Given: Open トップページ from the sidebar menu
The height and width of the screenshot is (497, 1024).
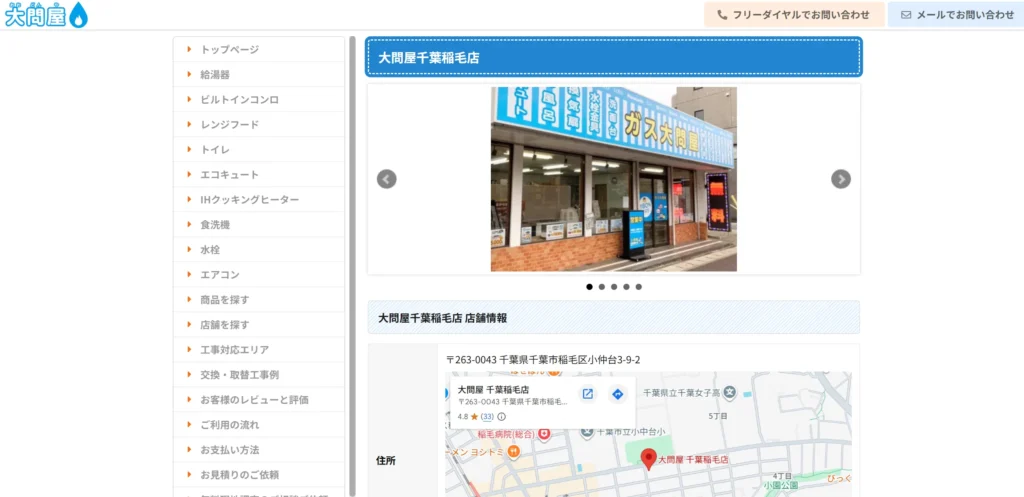Looking at the screenshot, I should [229, 50].
